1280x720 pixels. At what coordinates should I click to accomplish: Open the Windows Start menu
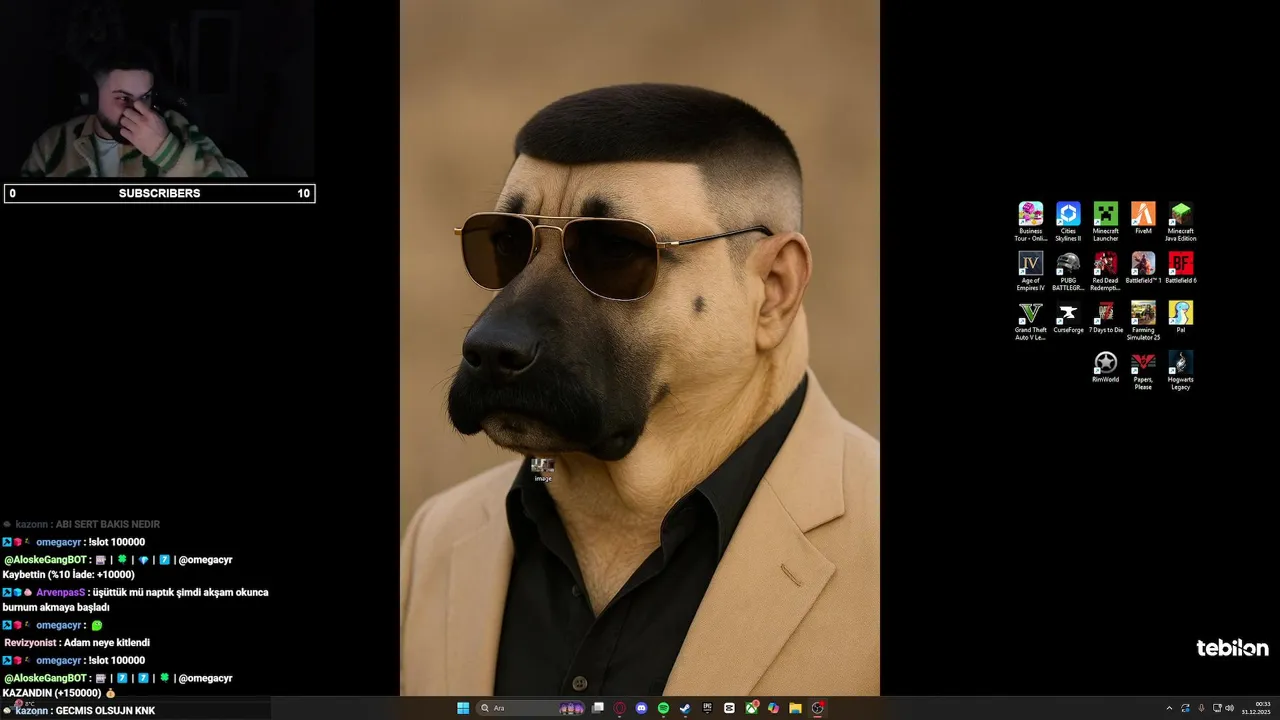pos(463,708)
